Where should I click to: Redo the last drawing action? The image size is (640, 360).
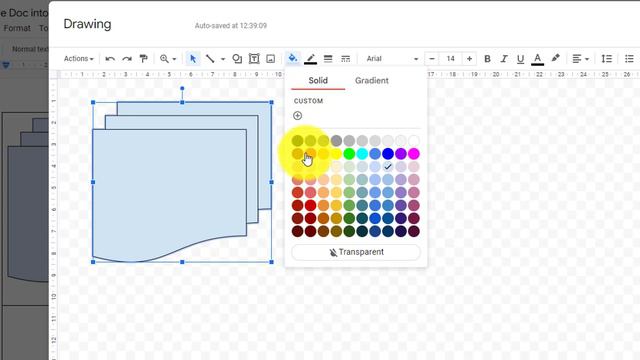coord(127,59)
